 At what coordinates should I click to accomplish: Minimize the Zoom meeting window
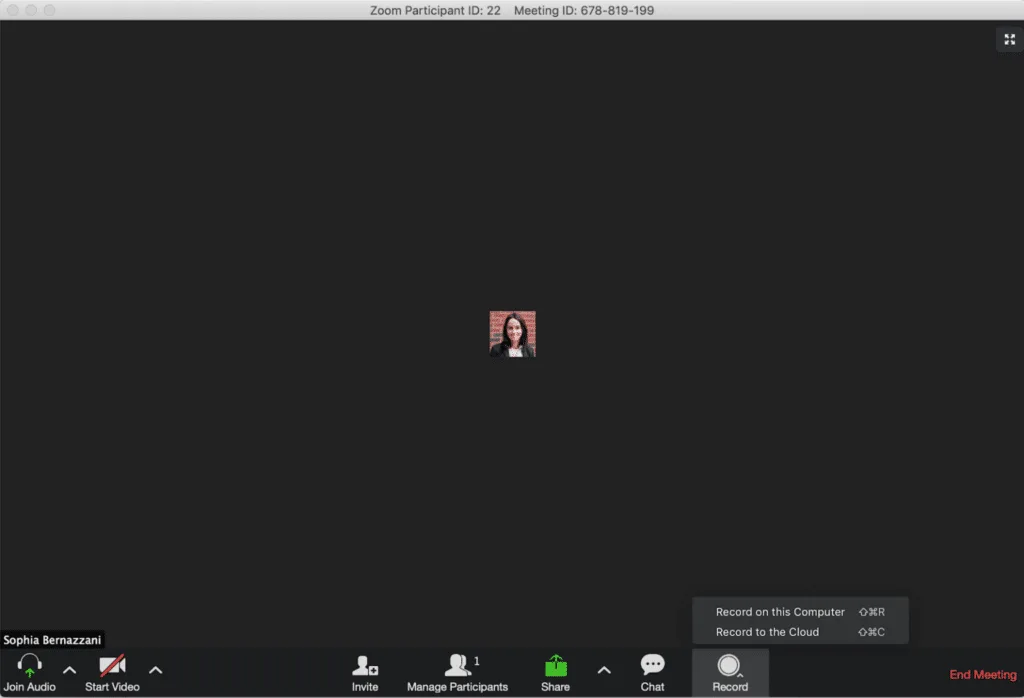point(31,10)
